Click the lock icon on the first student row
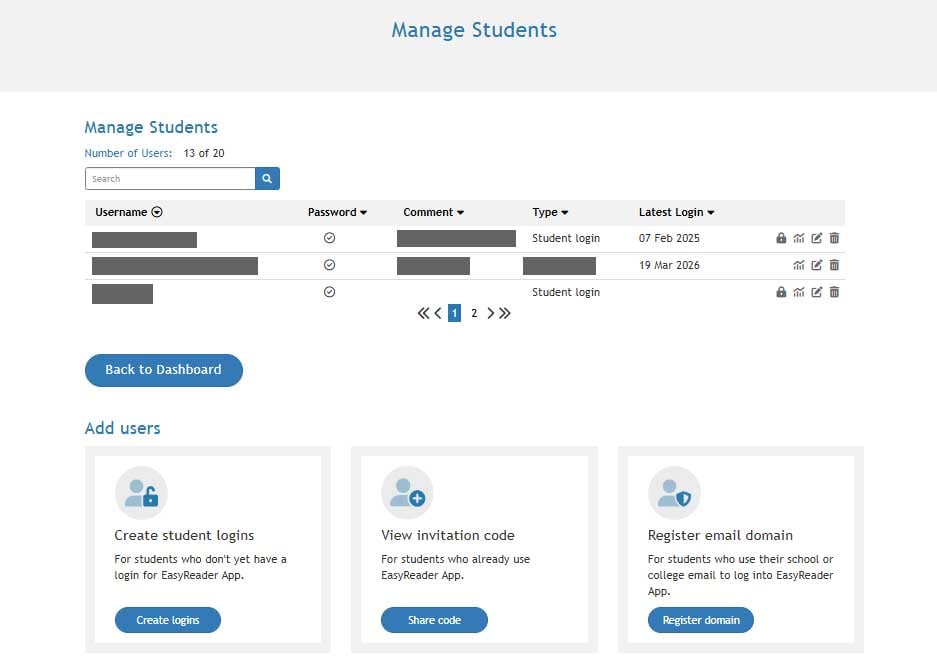 point(782,238)
